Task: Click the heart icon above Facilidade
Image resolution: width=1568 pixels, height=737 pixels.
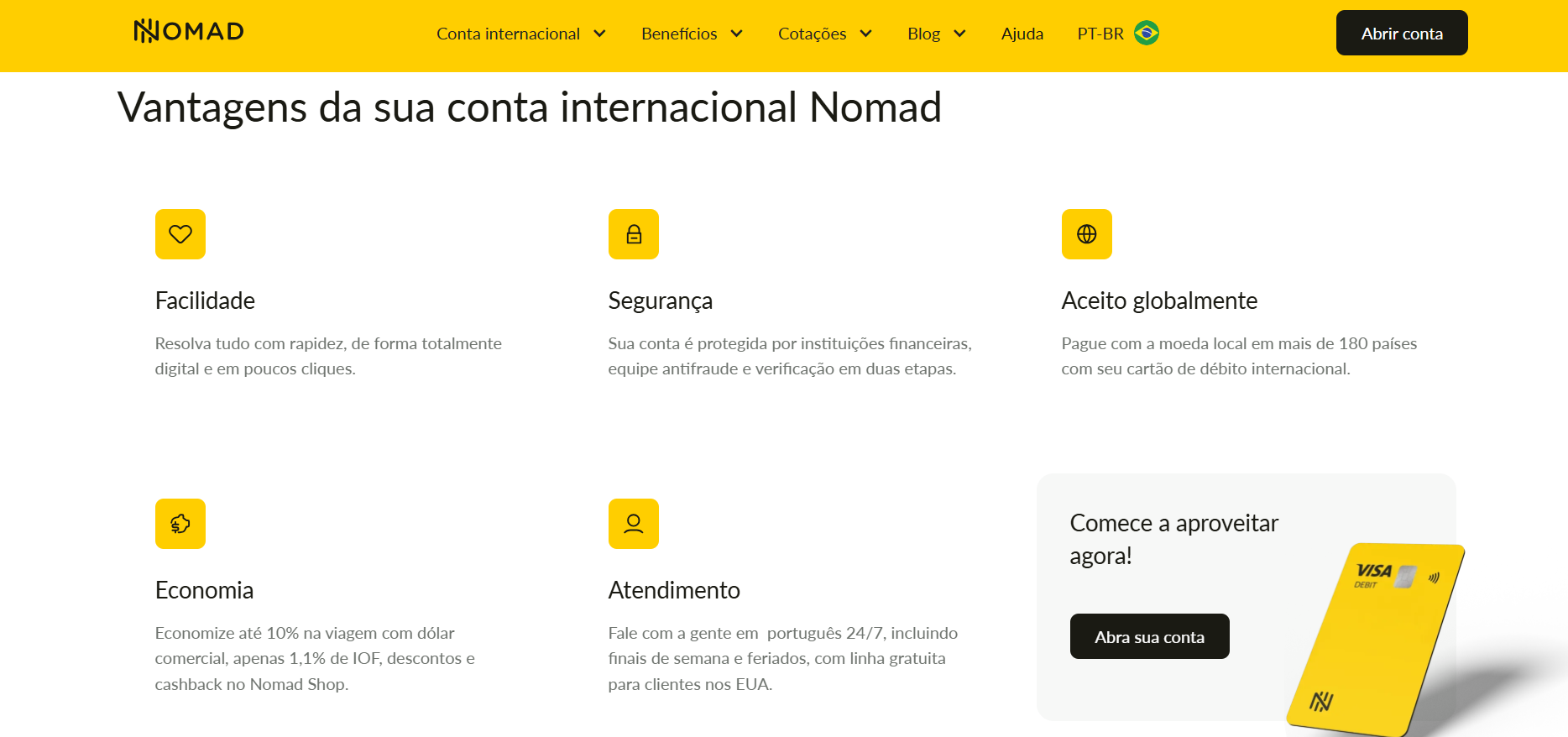Action: [x=180, y=234]
